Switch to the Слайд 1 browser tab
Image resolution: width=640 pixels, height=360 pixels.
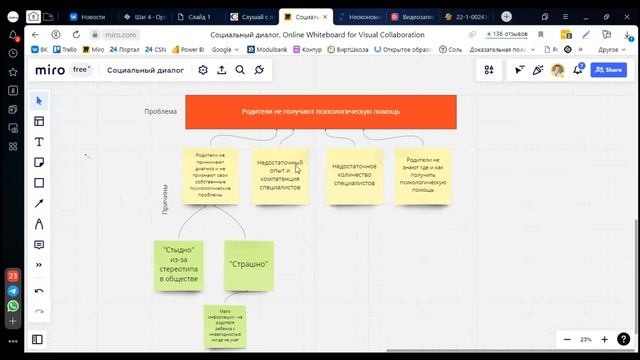click(x=194, y=17)
